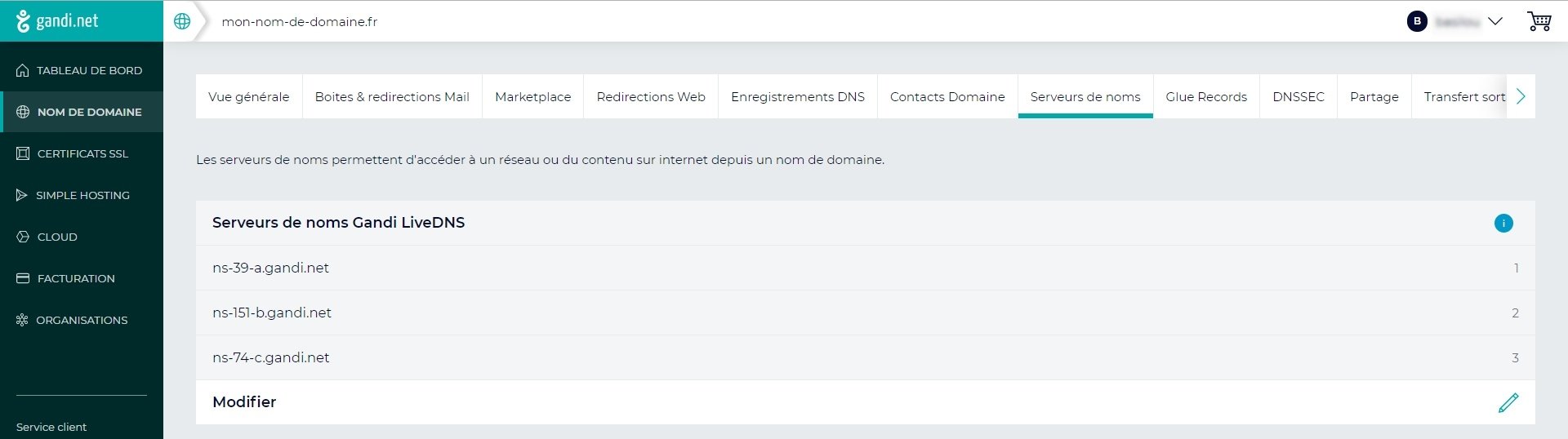This screenshot has width=1568, height=439.
Task: Switch to the Contacts Domaine tab
Action: click(947, 96)
